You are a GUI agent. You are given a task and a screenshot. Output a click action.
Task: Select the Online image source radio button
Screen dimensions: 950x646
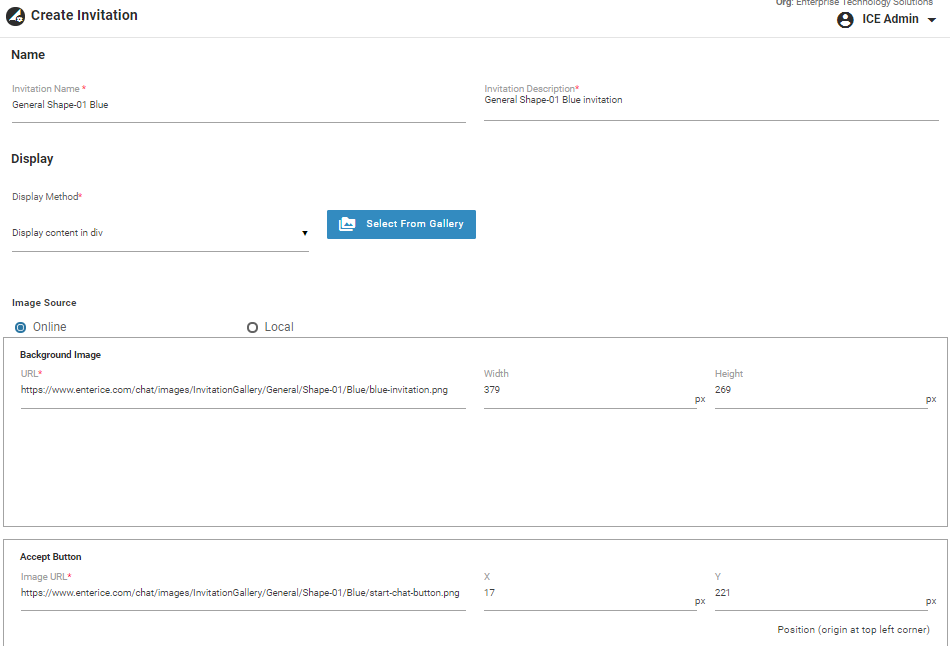point(20,327)
